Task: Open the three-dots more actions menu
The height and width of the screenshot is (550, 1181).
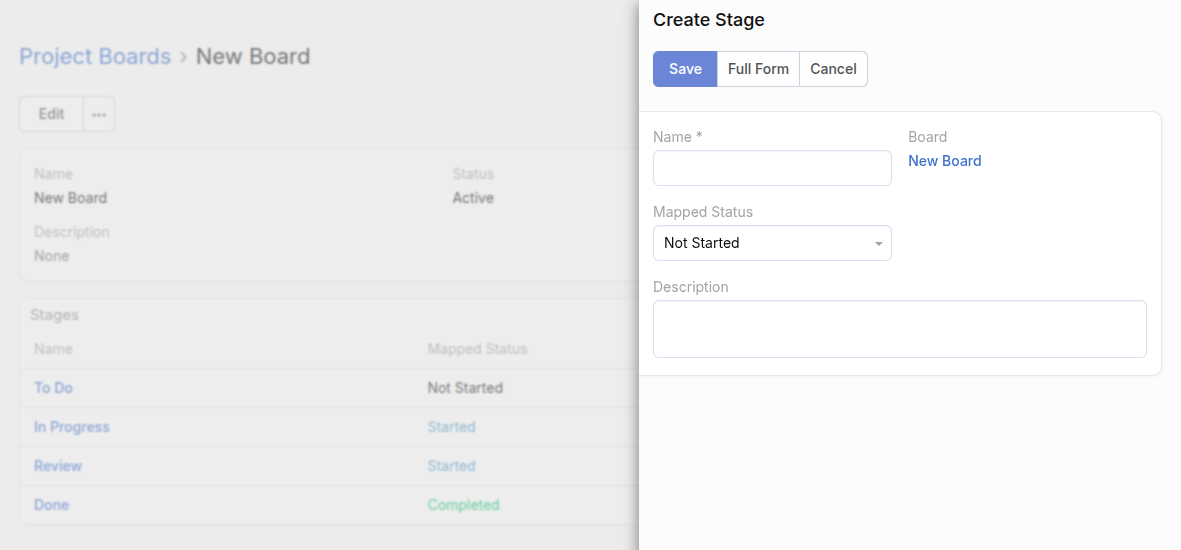Action: (99, 115)
